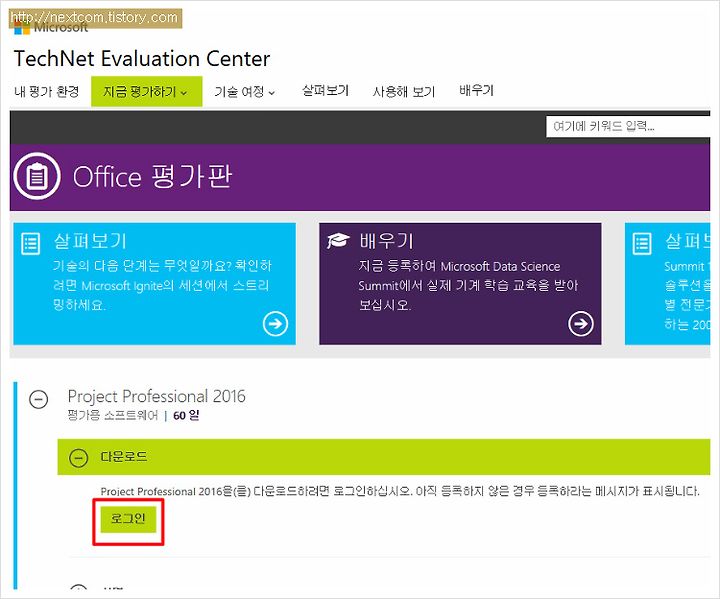
Task: Click the list icon in the partially visible Summit card
Action: (x=642, y=243)
